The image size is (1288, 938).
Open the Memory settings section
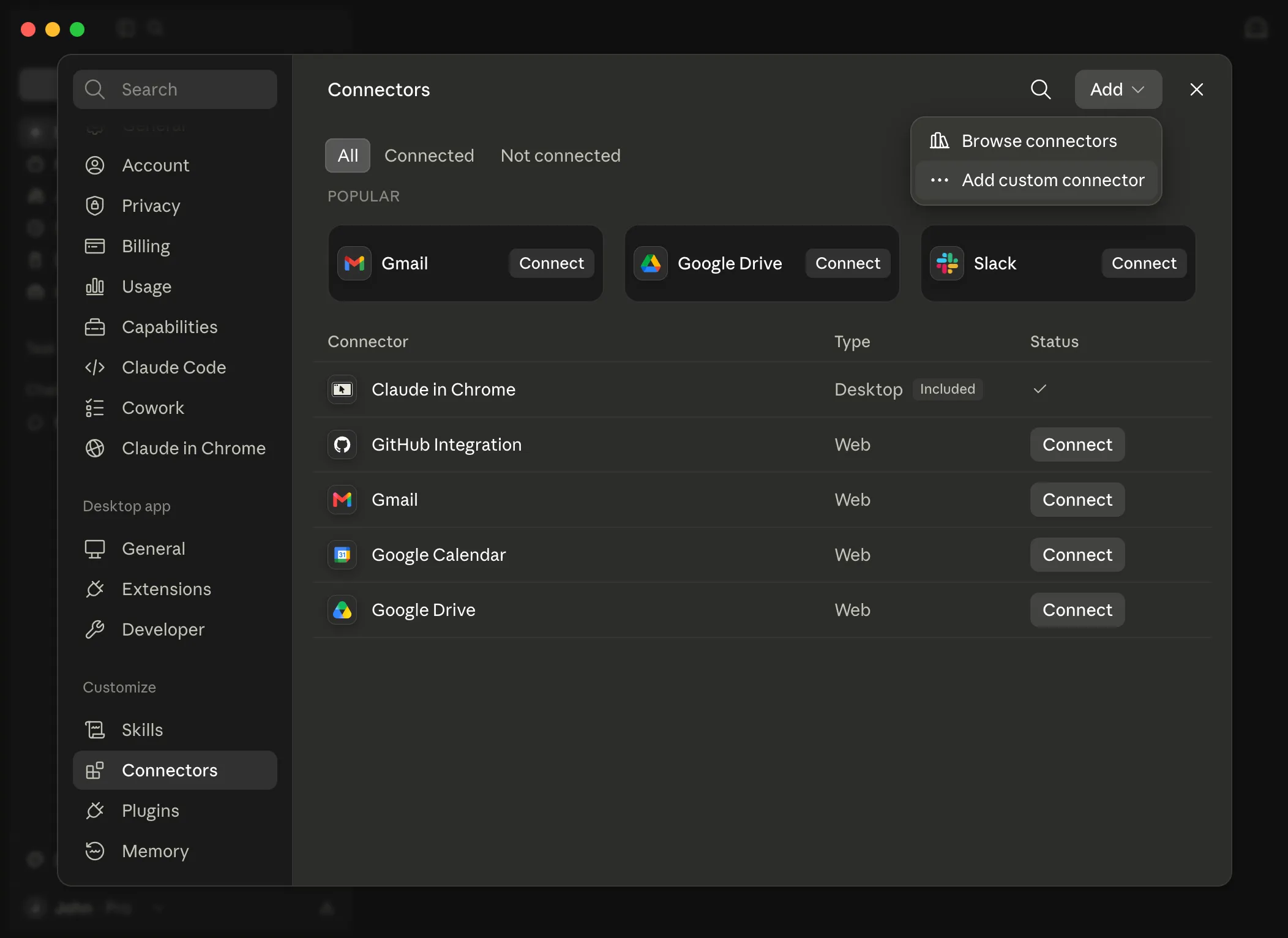click(x=175, y=851)
